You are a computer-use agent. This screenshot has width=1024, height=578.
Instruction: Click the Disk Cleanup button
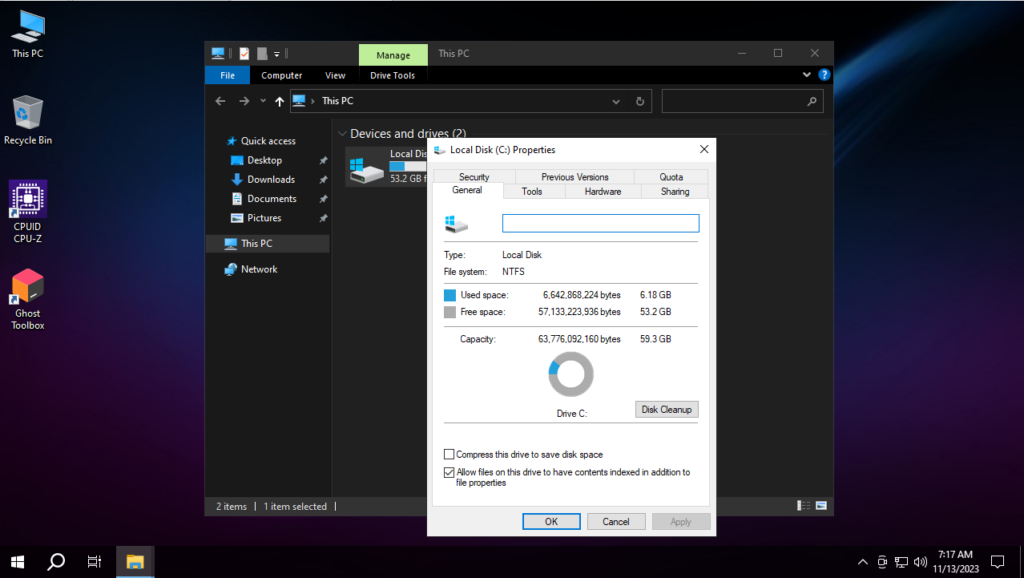coord(666,410)
